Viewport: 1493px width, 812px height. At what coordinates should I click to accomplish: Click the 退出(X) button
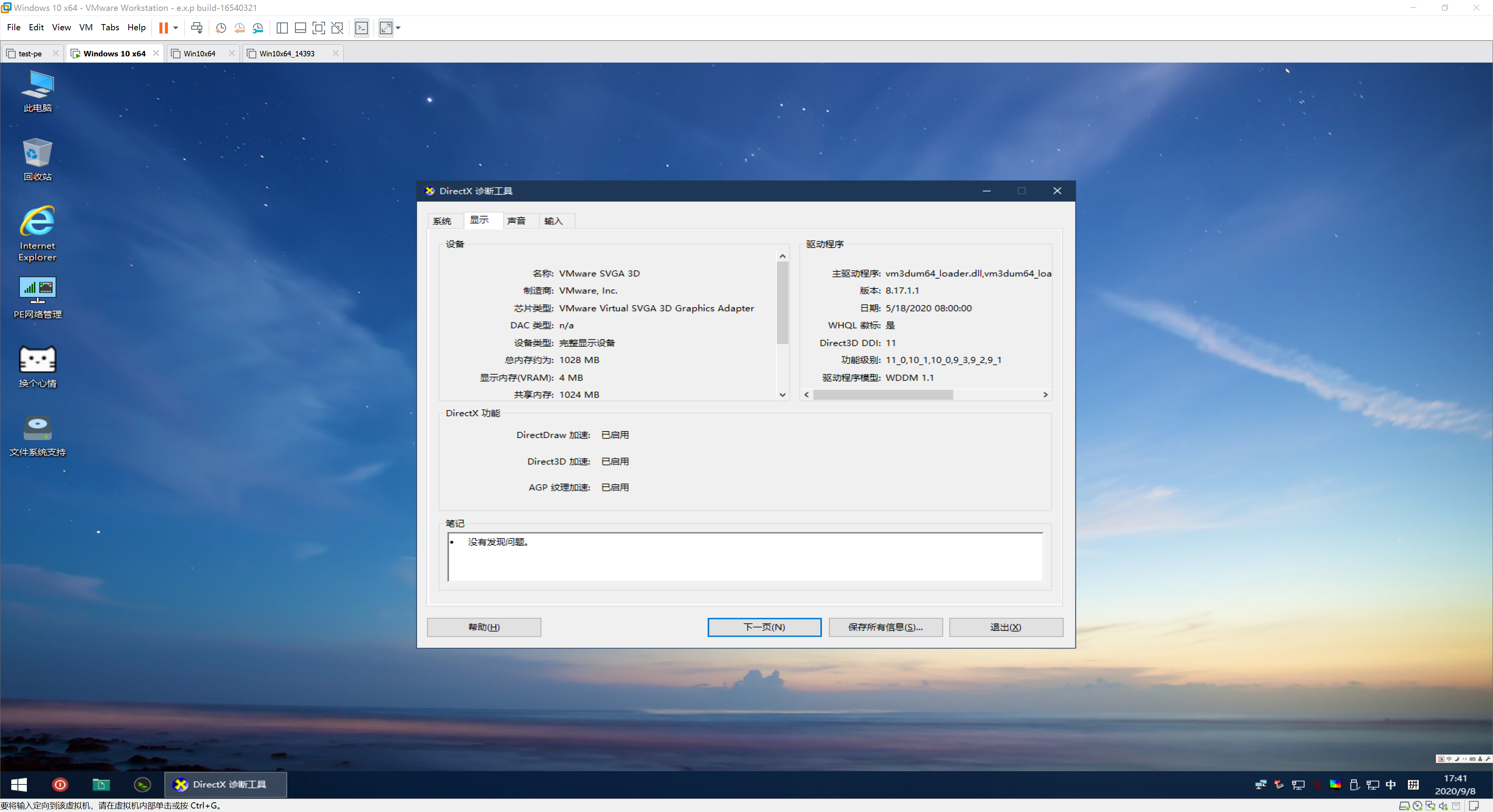[x=1006, y=627]
